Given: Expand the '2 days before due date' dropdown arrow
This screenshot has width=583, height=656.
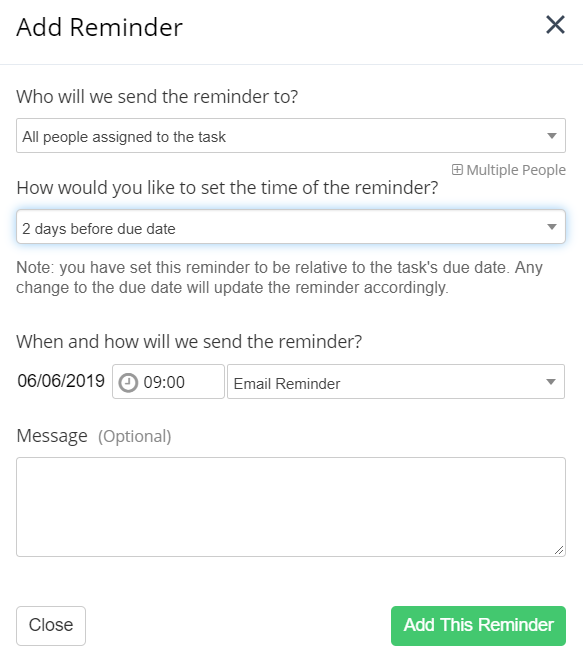Looking at the screenshot, I should point(552,227).
